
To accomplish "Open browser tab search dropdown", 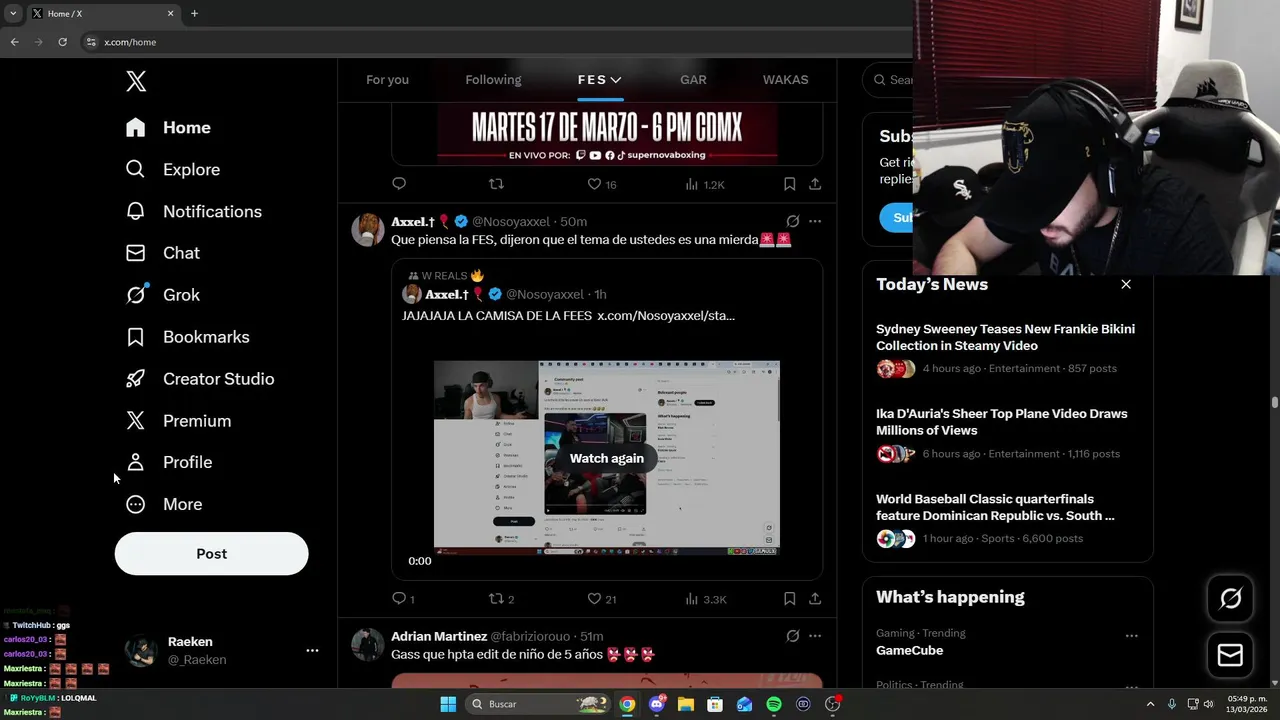I will 13,14.
